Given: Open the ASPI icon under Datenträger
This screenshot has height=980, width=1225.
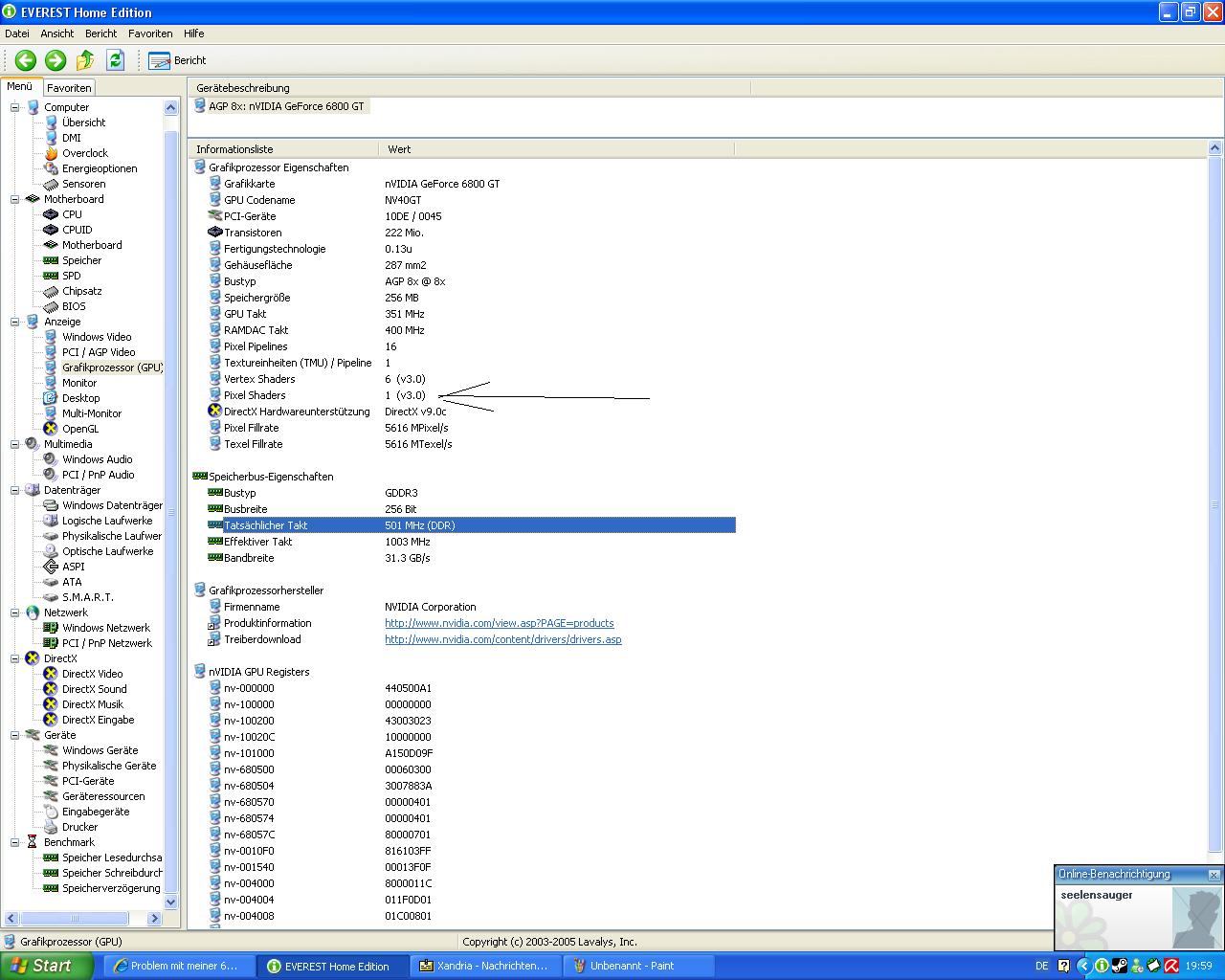Looking at the screenshot, I should [52, 567].
